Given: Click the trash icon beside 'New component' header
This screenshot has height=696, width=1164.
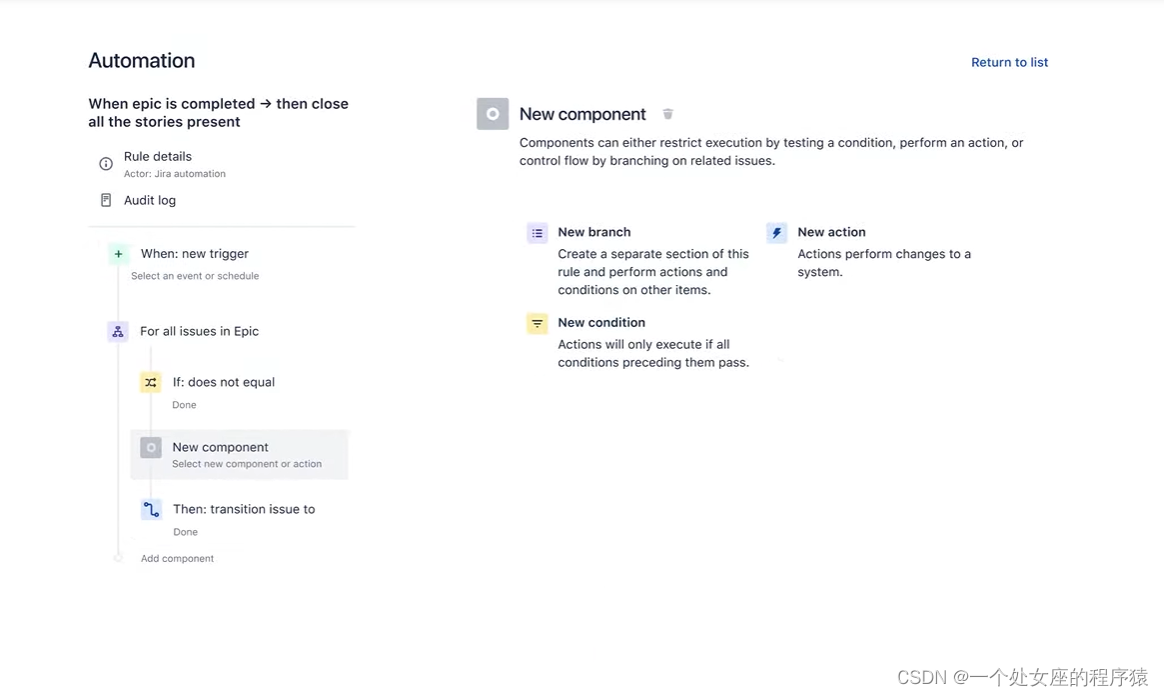Looking at the screenshot, I should click(x=667, y=113).
